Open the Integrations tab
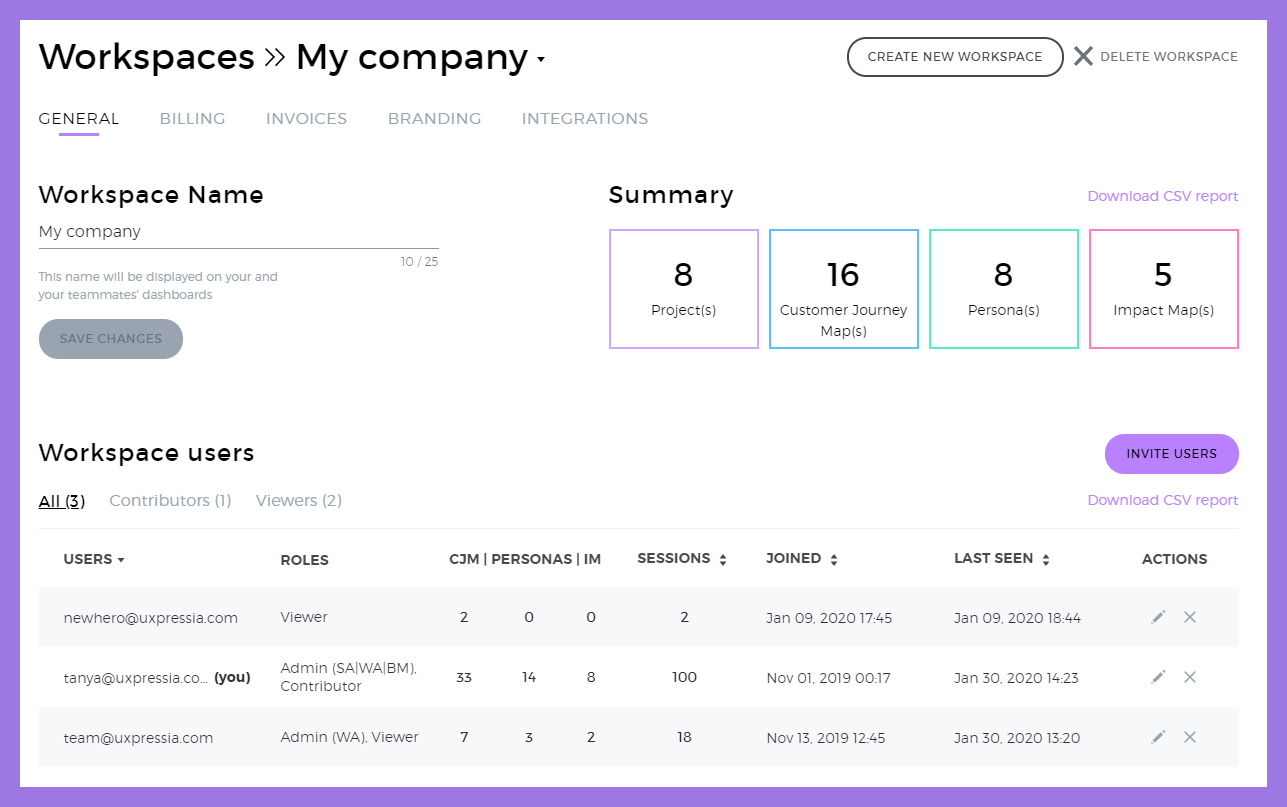 (585, 119)
